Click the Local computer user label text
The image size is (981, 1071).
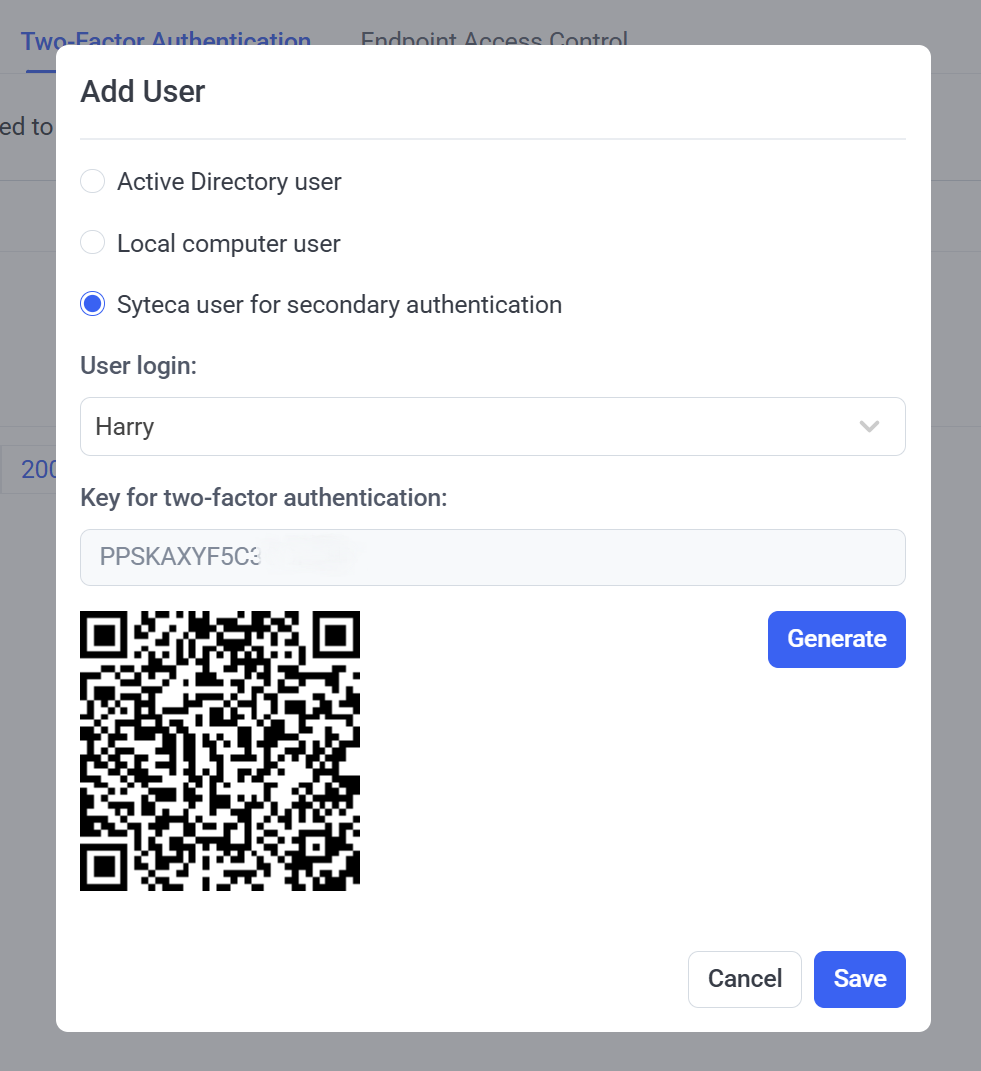pos(228,243)
